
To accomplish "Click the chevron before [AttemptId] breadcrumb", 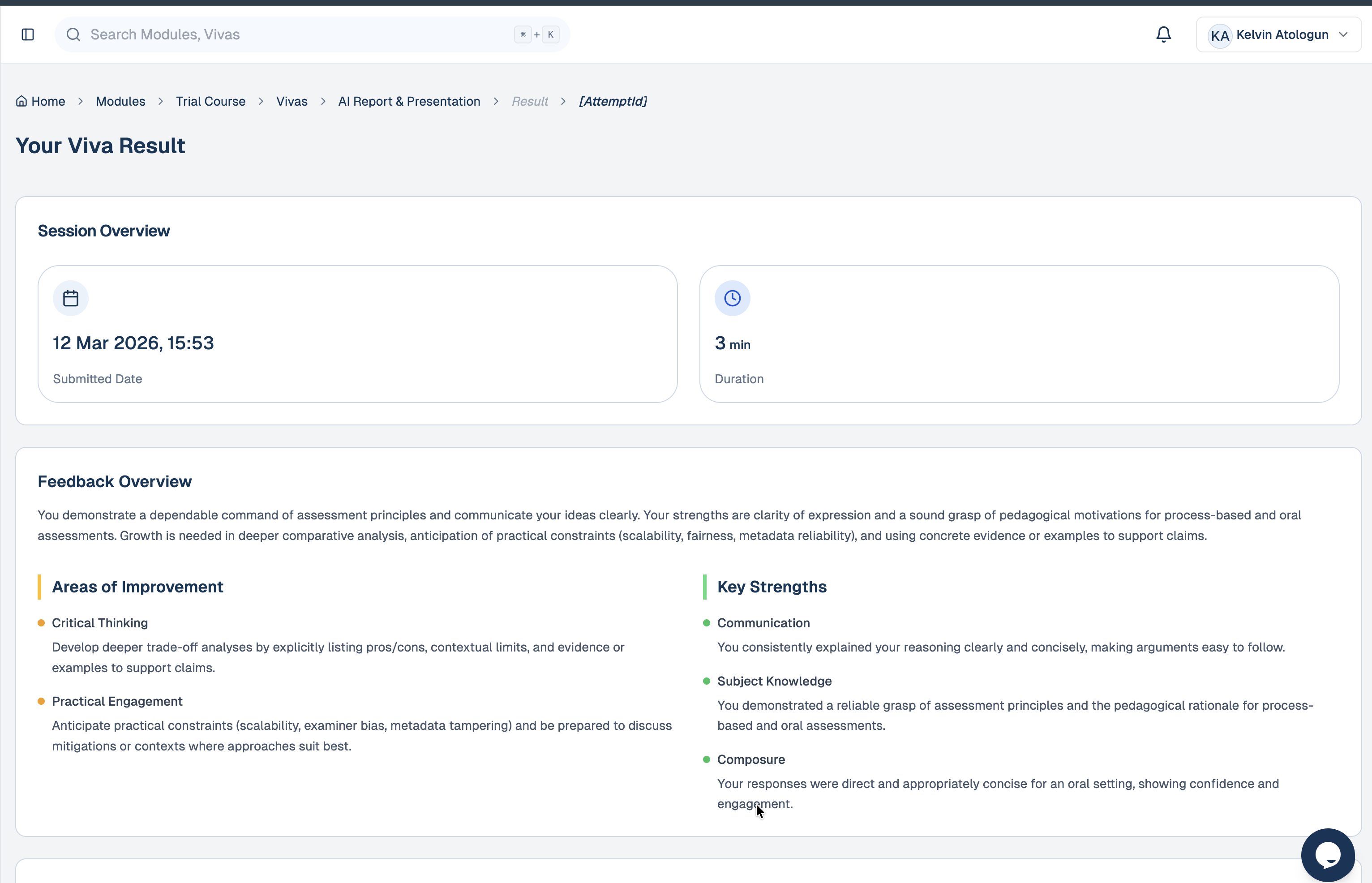I will pyautogui.click(x=563, y=102).
